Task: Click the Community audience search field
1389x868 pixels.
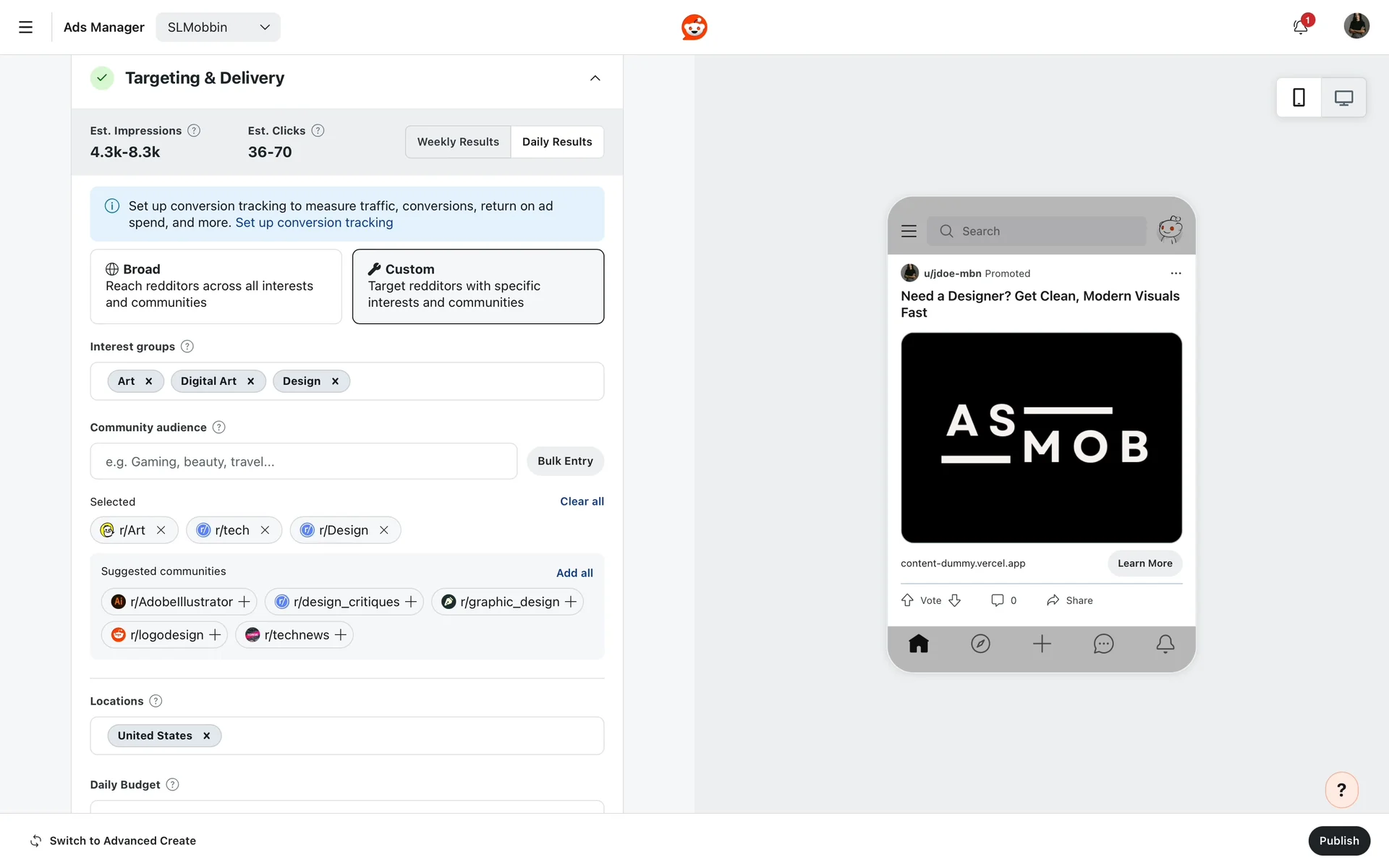Action: coord(303,461)
